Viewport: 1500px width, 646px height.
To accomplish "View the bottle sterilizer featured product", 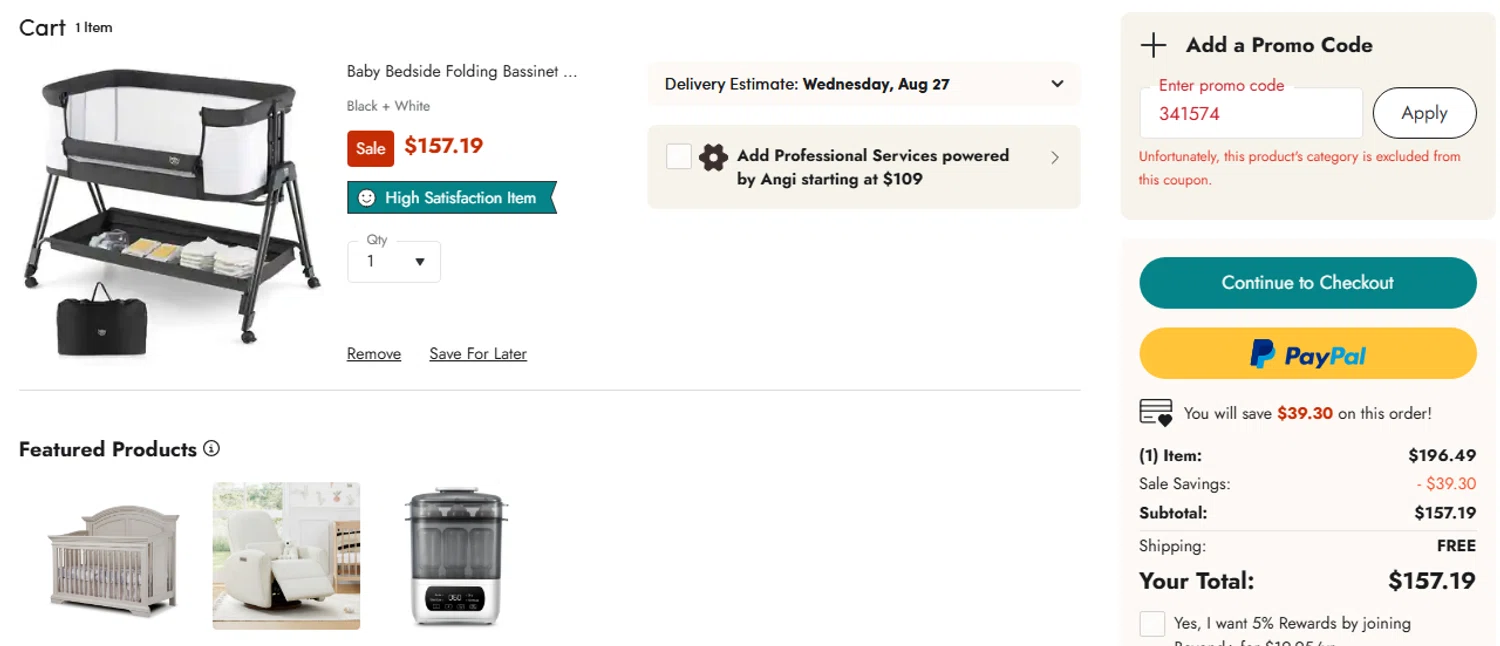I will click(x=456, y=556).
